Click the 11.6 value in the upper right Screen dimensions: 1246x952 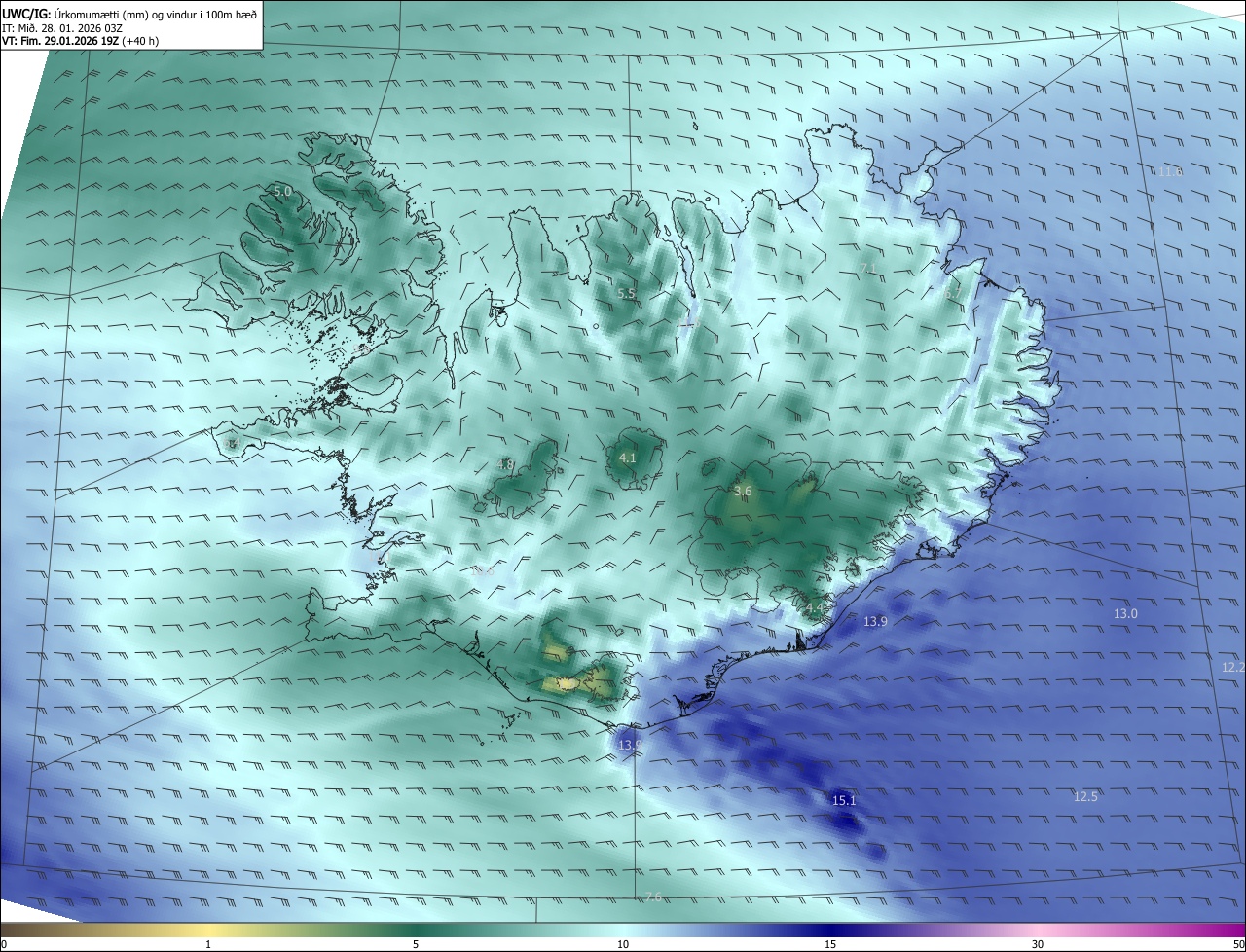1170,171
